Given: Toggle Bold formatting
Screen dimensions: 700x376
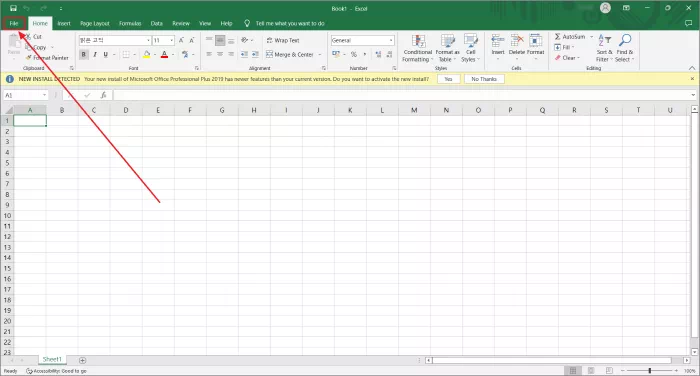Looking at the screenshot, I should (x=83, y=54).
